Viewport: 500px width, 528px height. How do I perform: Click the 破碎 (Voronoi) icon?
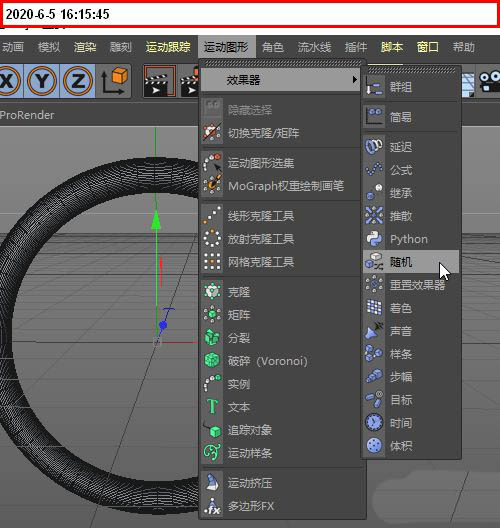click(212, 361)
